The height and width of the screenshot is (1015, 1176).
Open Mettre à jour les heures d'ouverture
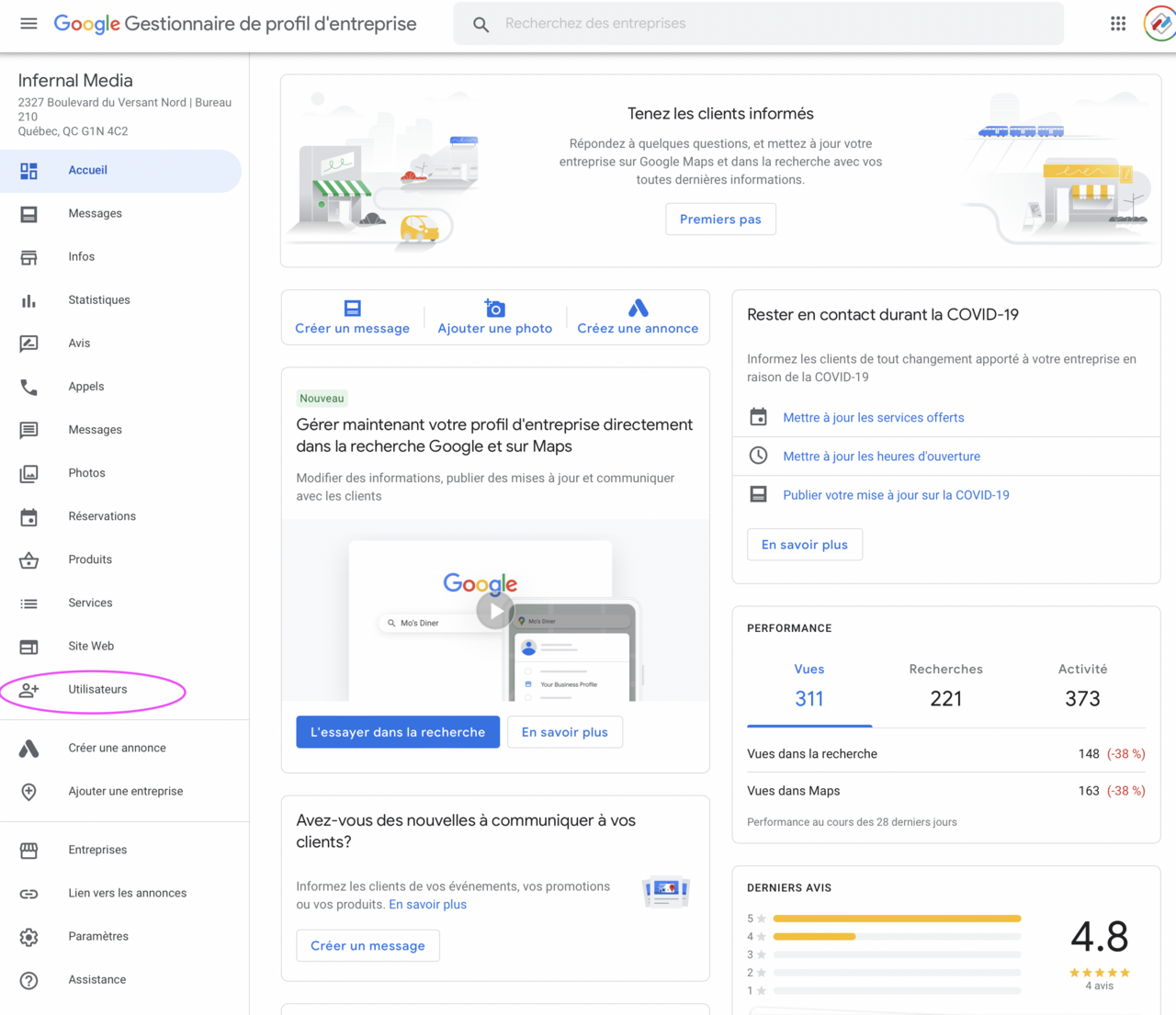(882, 457)
